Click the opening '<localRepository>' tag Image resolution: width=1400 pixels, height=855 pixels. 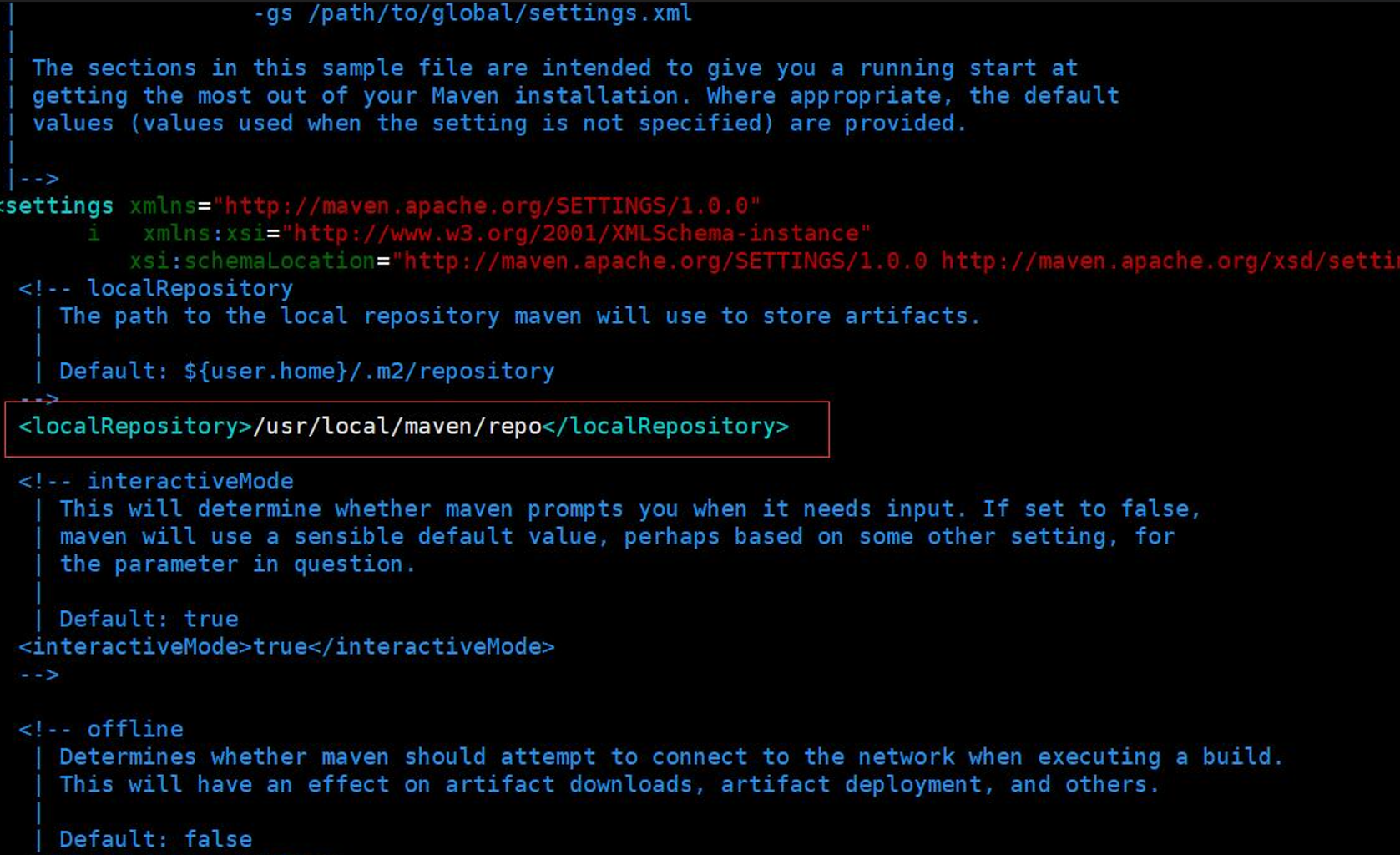[x=135, y=426]
